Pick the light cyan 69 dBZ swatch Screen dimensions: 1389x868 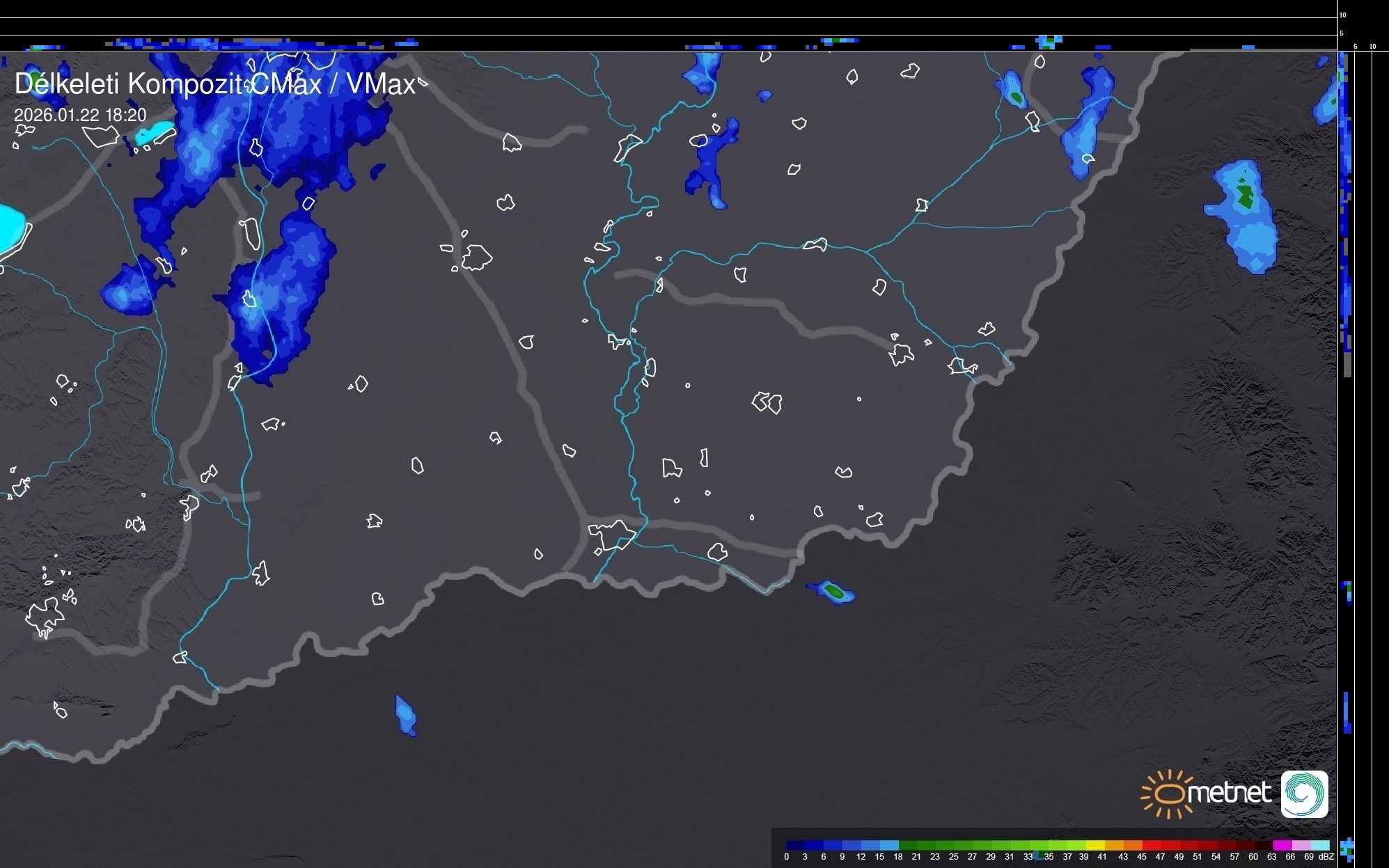tap(1320, 845)
